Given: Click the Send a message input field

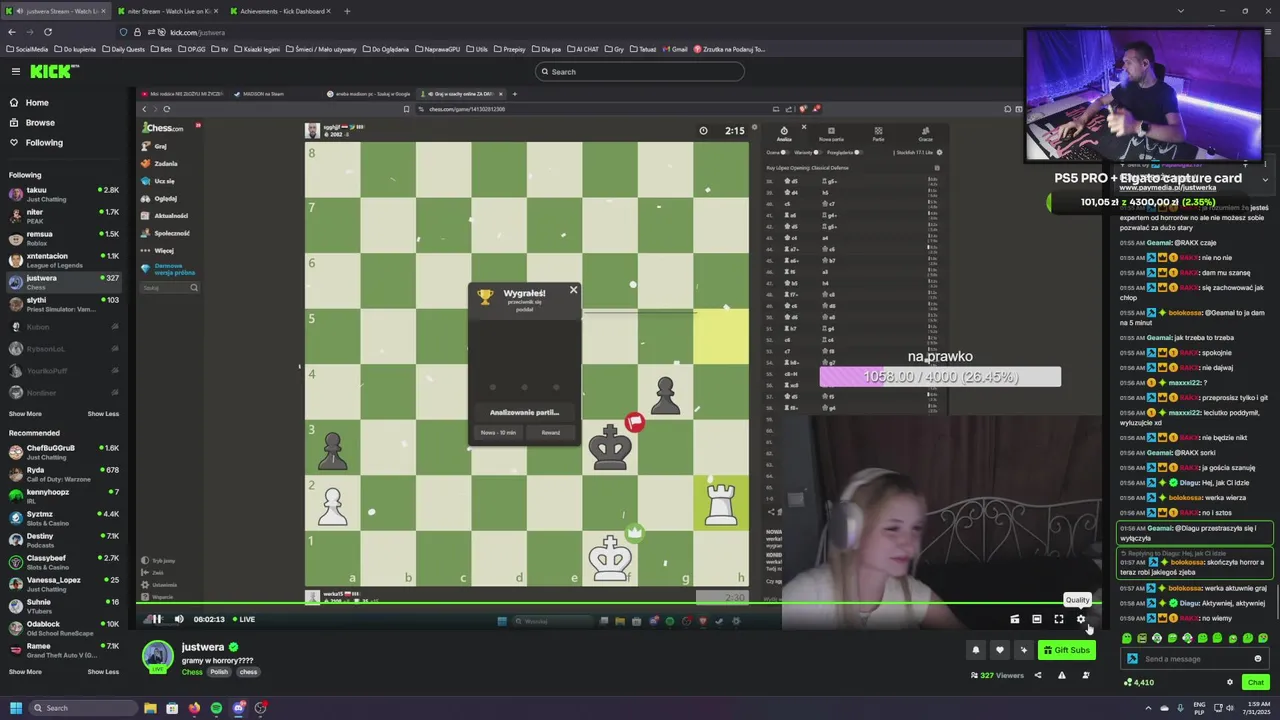Looking at the screenshot, I should tap(1195, 659).
